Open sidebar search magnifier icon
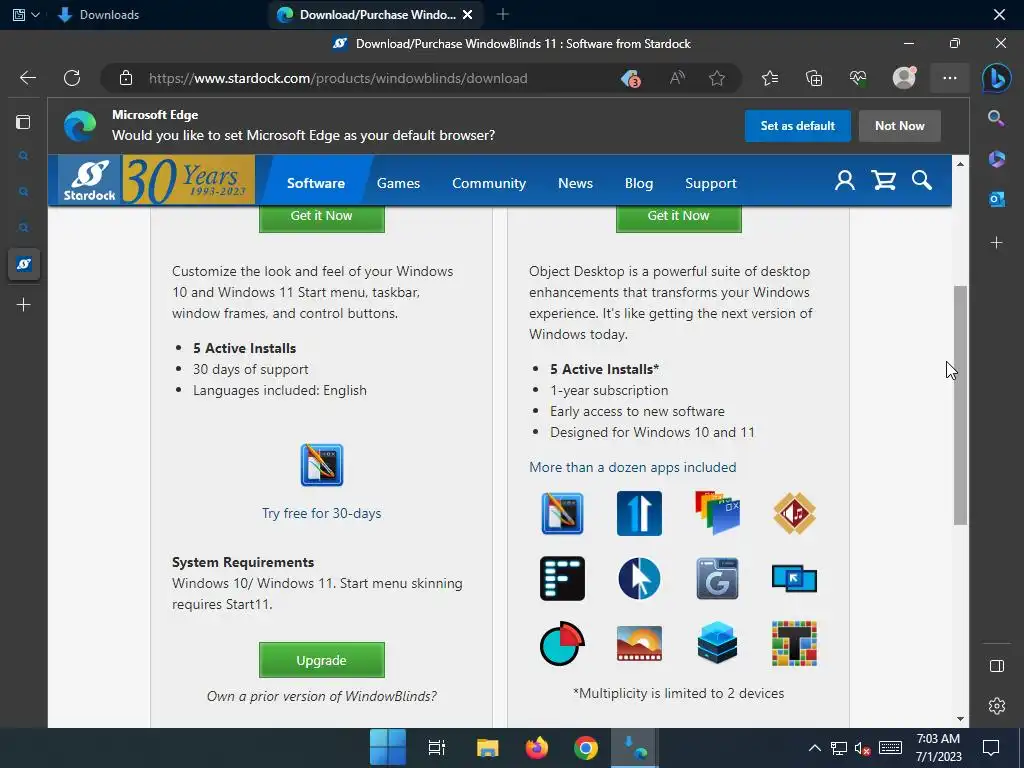Image resolution: width=1024 pixels, height=768 pixels. coord(996,118)
